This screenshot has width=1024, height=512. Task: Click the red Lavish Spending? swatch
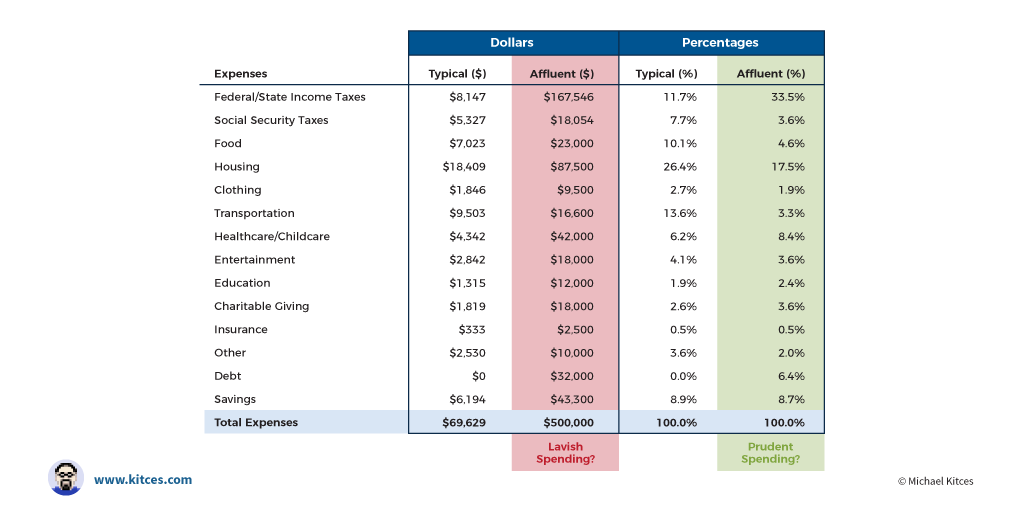pyautogui.click(x=565, y=453)
